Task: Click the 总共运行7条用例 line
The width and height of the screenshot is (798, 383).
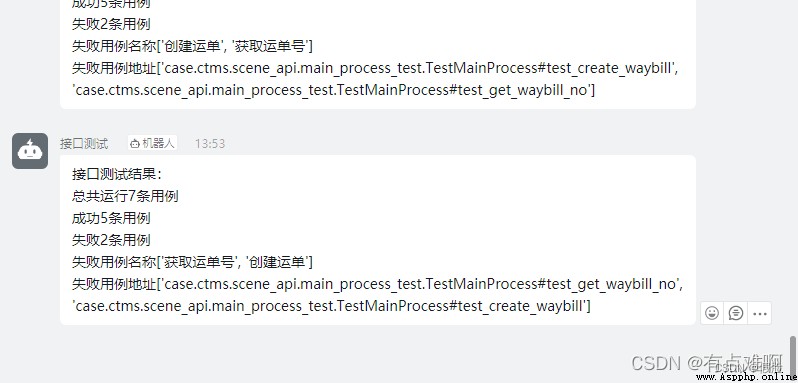Action: 125,196
